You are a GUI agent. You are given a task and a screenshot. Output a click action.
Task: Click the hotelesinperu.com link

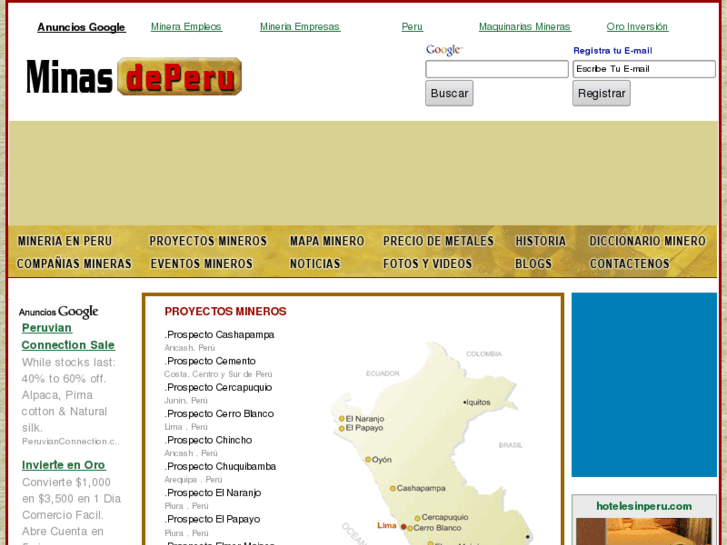[644, 506]
